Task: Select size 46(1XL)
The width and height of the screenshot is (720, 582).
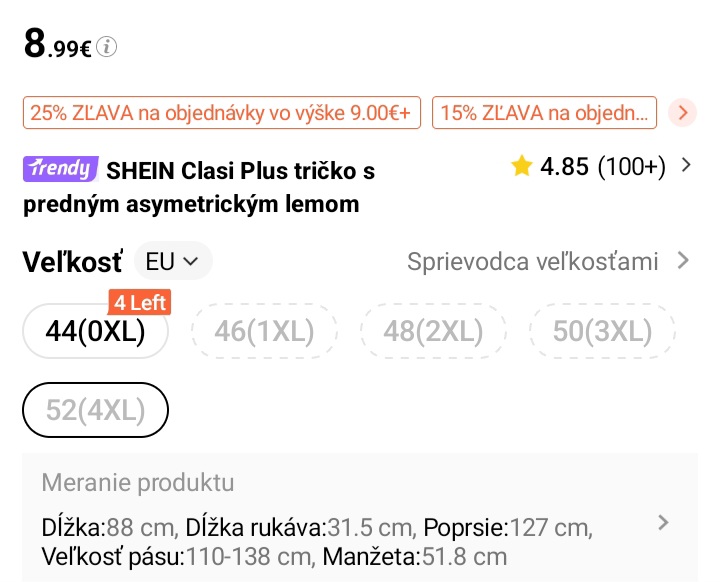Action: coord(264,331)
